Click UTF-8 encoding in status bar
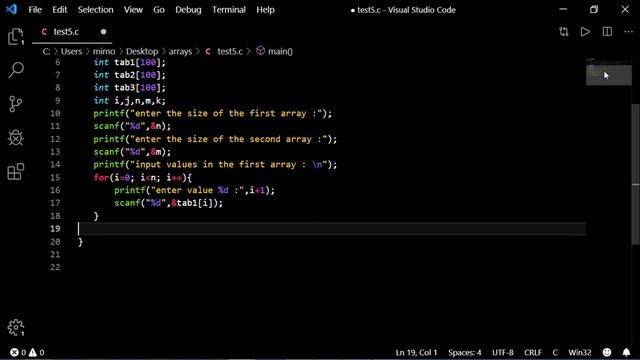Image resolution: width=640 pixels, height=360 pixels. [x=502, y=352]
